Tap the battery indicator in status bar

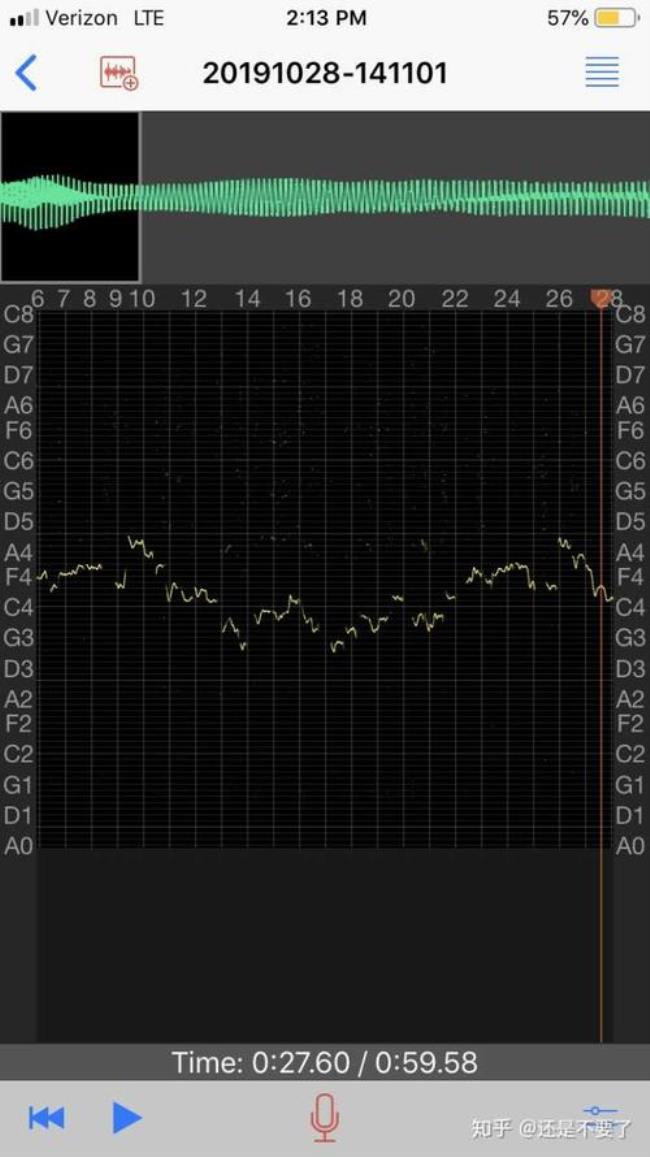coord(616,18)
